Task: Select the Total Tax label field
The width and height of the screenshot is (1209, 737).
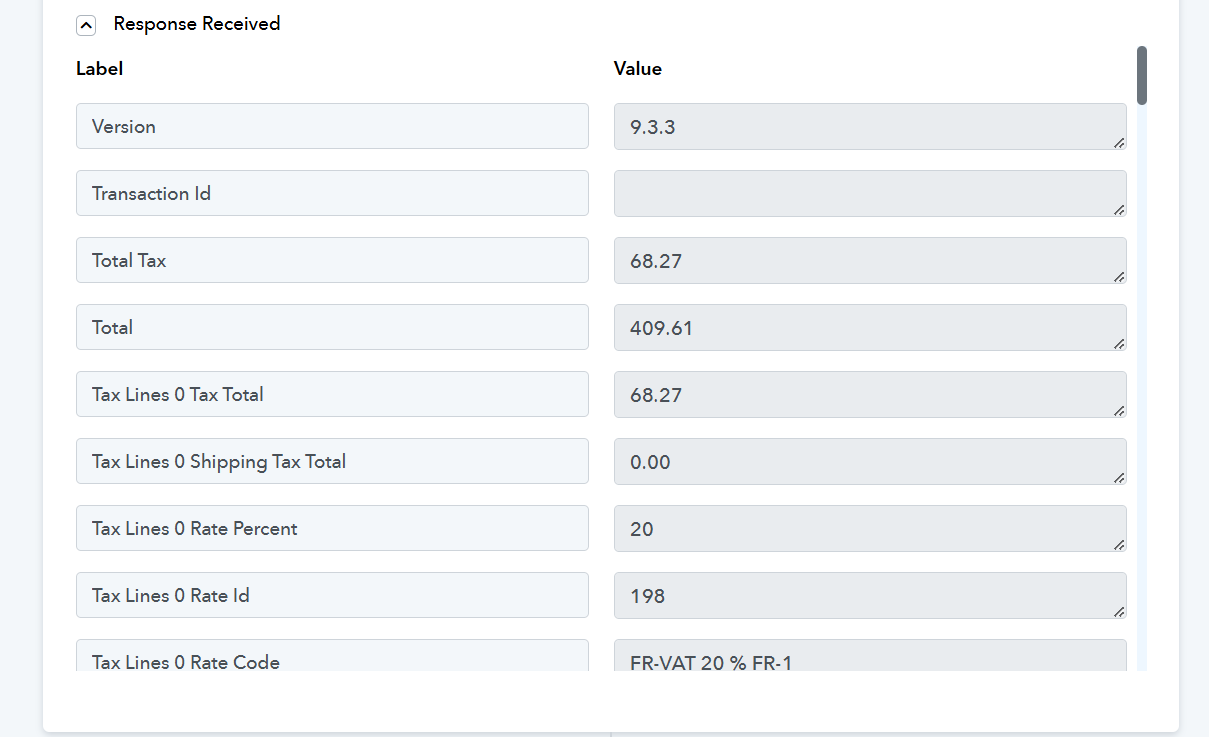Action: pyautogui.click(x=332, y=260)
